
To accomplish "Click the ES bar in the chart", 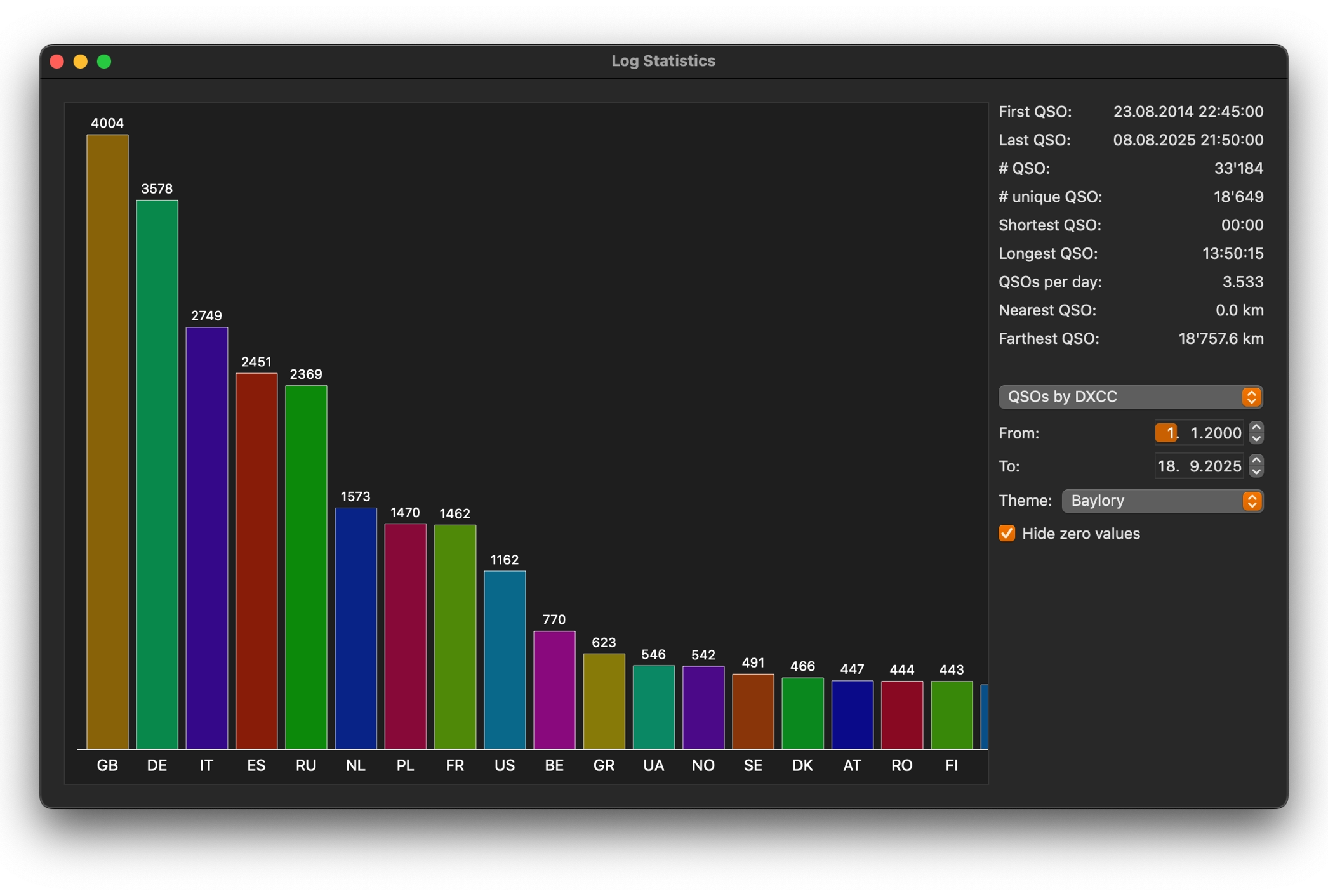I will 256,561.
